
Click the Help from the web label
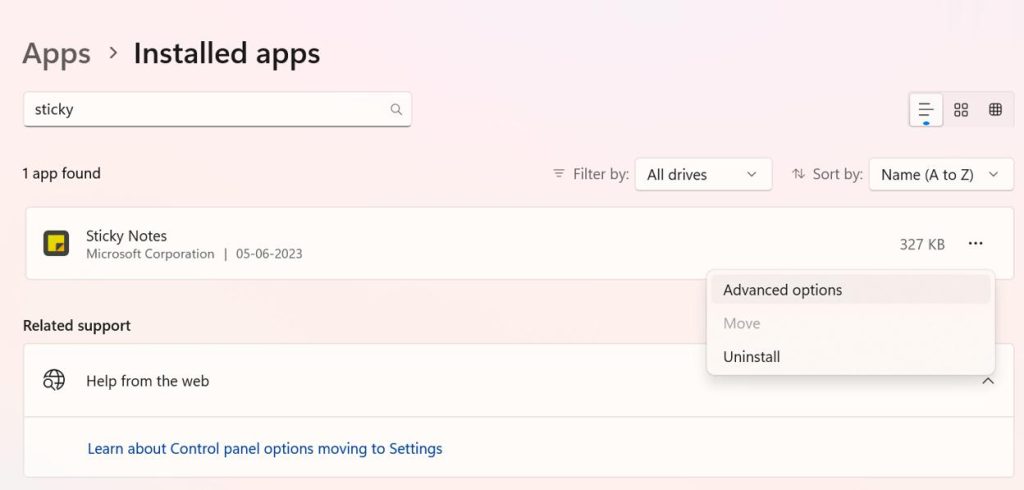148,381
